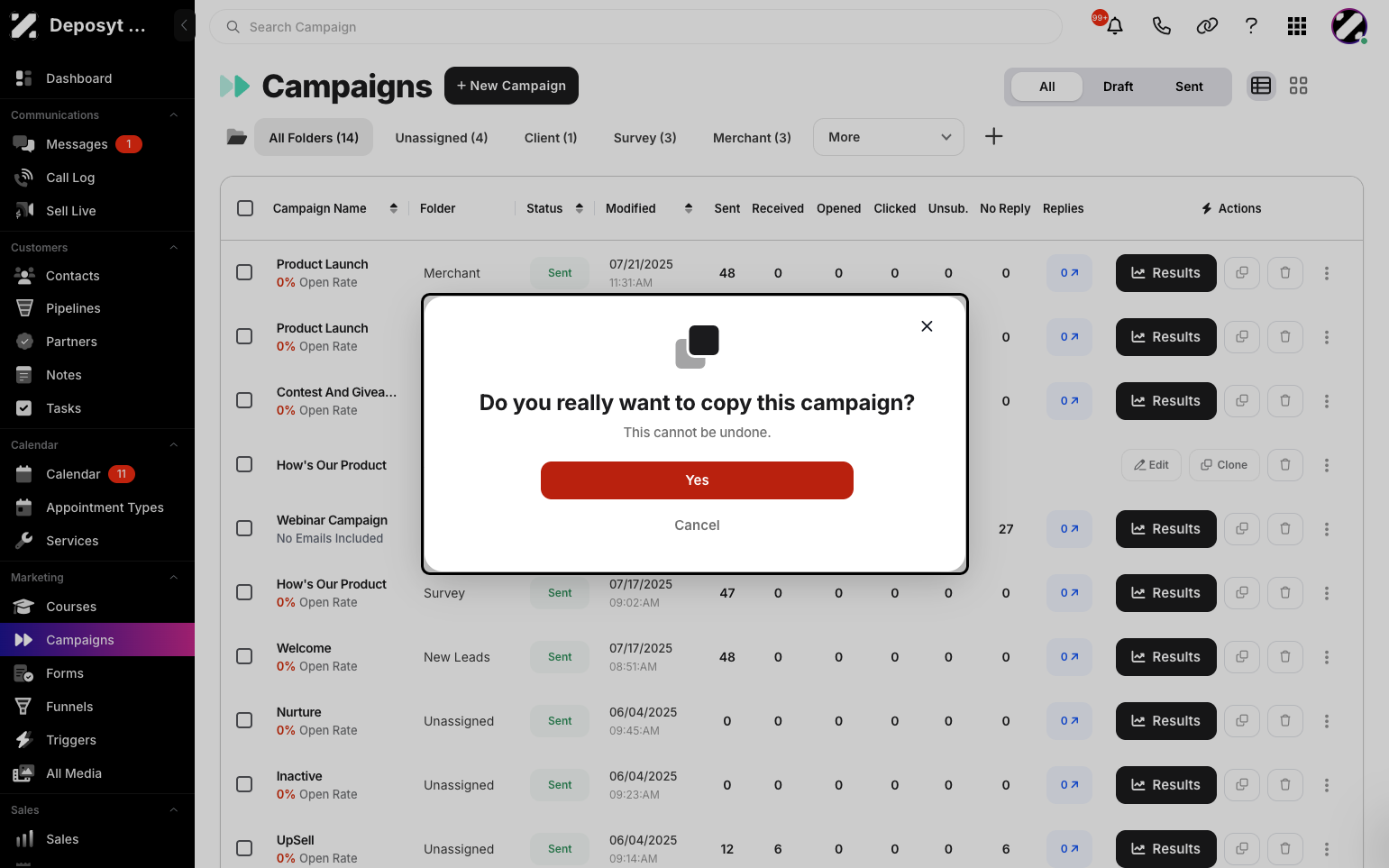Screen dimensions: 1389x868
Task: Add a new folder with plus icon
Action: (x=993, y=136)
